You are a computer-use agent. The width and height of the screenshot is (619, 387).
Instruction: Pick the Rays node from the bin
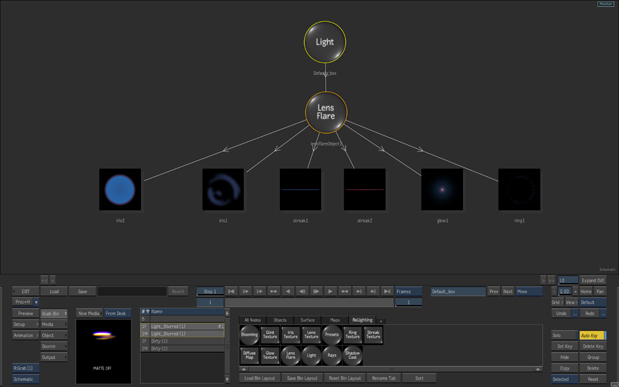coord(332,355)
